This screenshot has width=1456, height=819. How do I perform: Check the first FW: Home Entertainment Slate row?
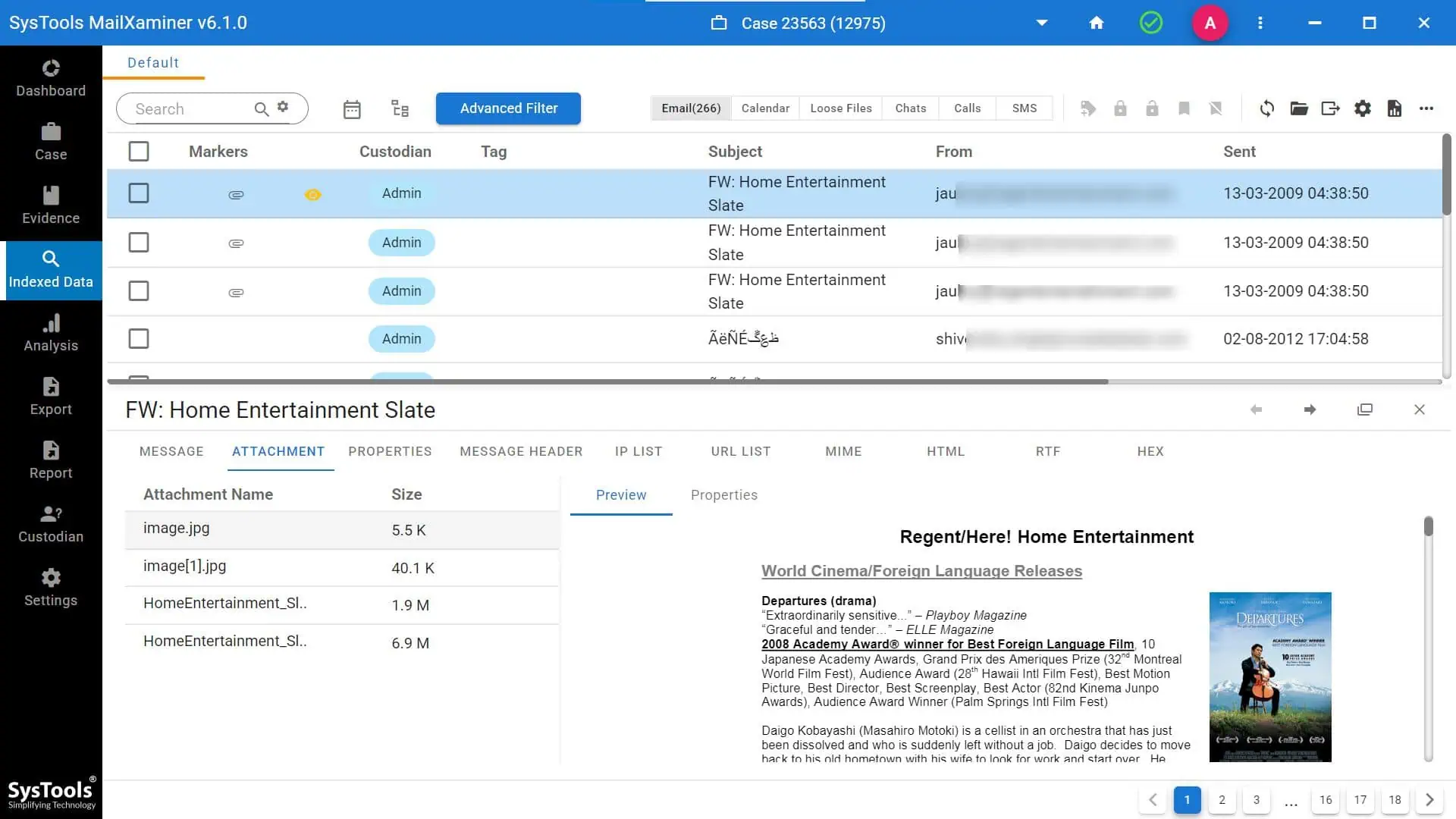(139, 193)
